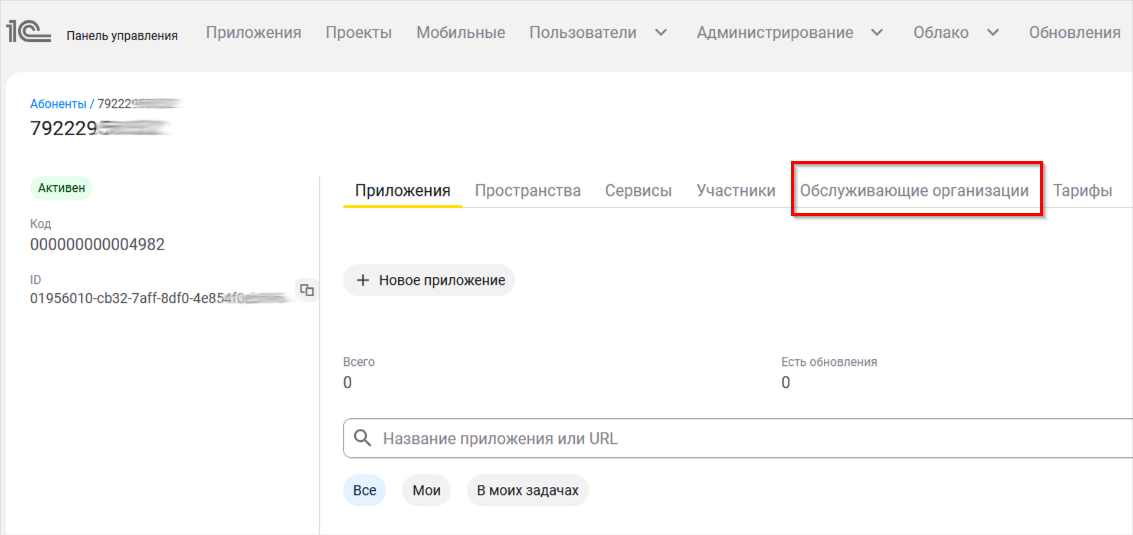The image size is (1133, 535).
Task: Click the Активен status badge
Action: click(61, 189)
